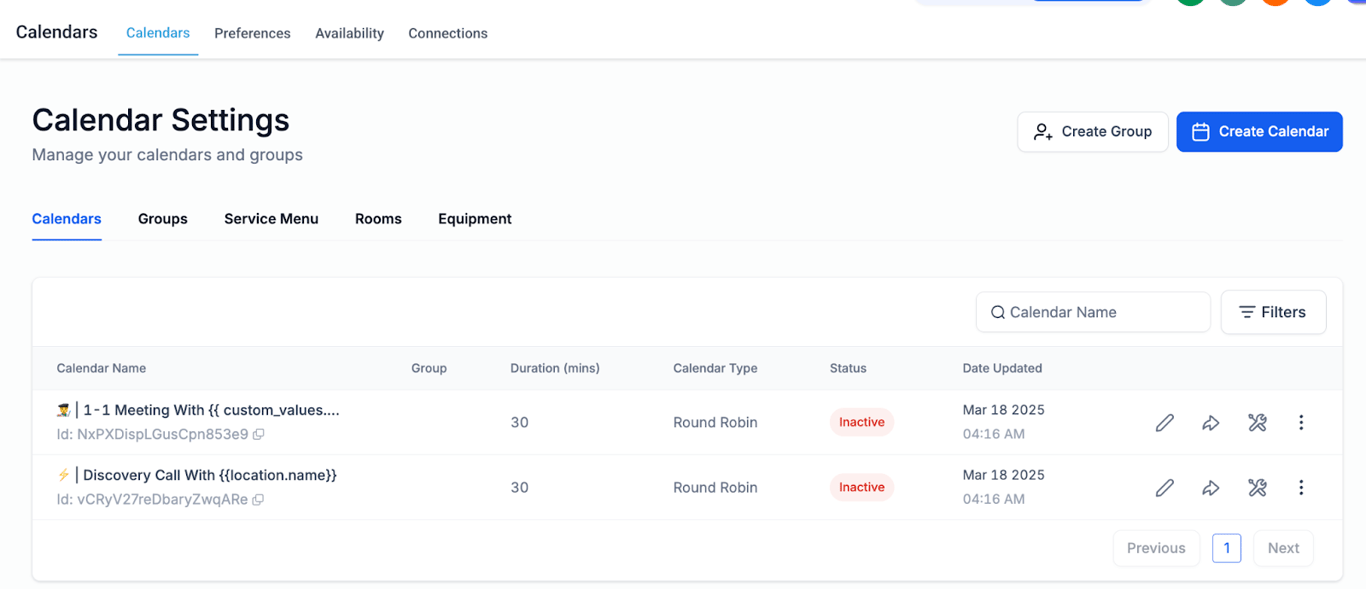Open three-dot menu for 1-1 Meeting calendar

[1301, 423]
